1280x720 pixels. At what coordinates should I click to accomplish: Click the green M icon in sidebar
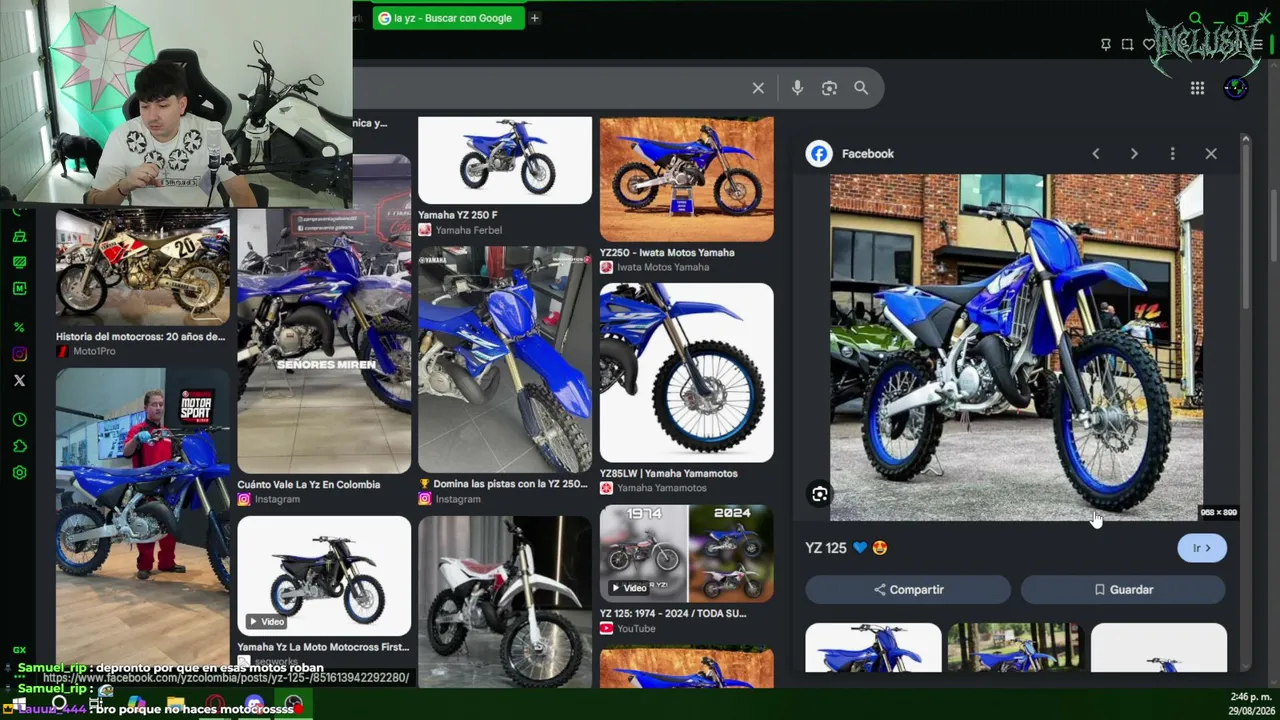click(x=19, y=289)
